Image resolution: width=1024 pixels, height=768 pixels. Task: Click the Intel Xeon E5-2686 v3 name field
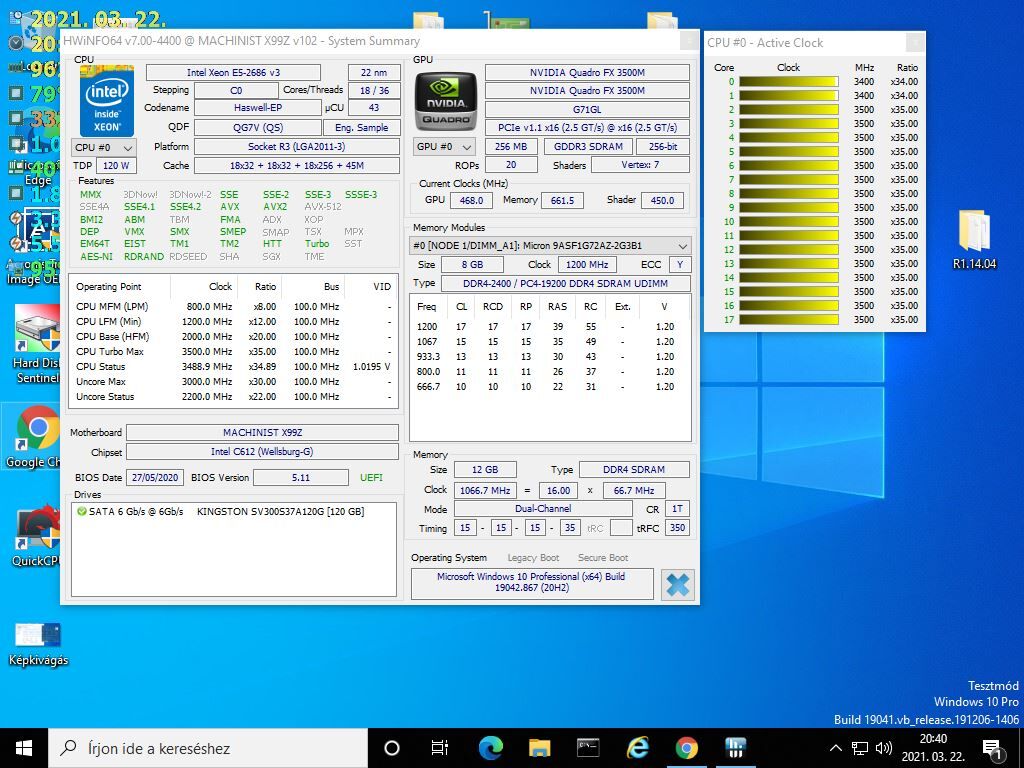click(234, 72)
